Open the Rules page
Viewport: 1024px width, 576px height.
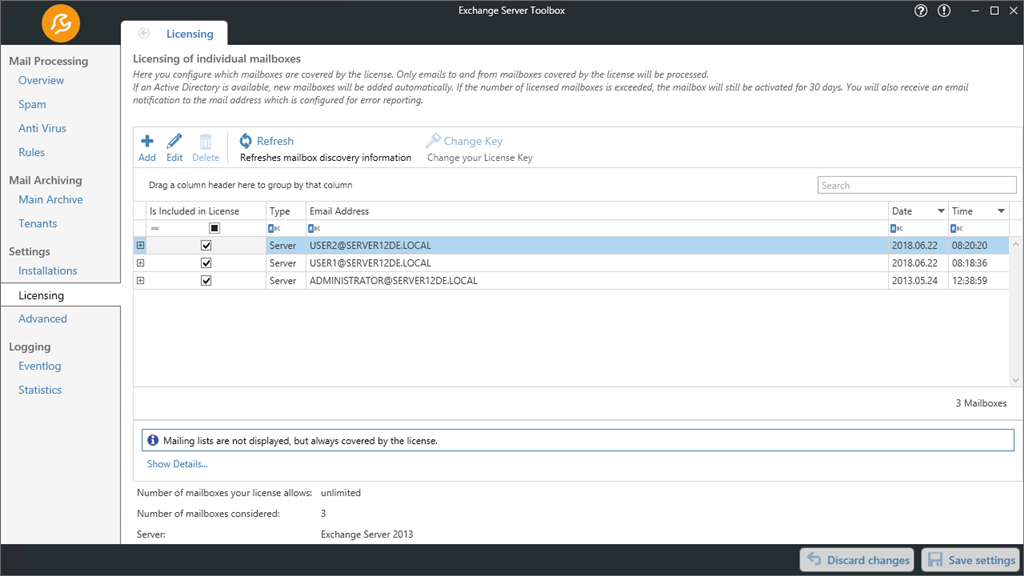(31, 153)
